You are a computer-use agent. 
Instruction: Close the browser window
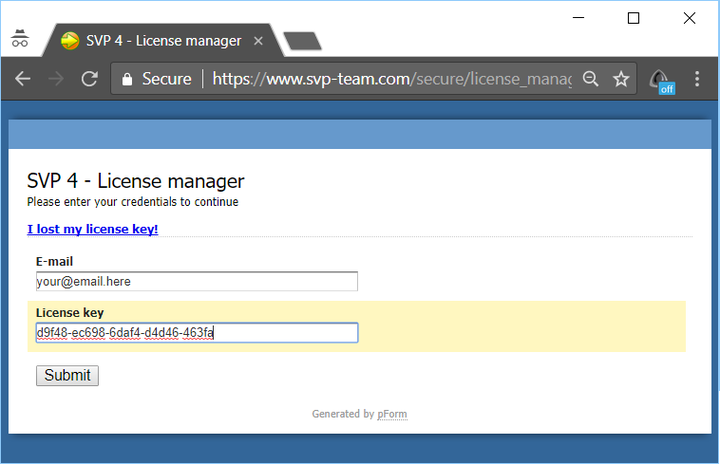689,18
